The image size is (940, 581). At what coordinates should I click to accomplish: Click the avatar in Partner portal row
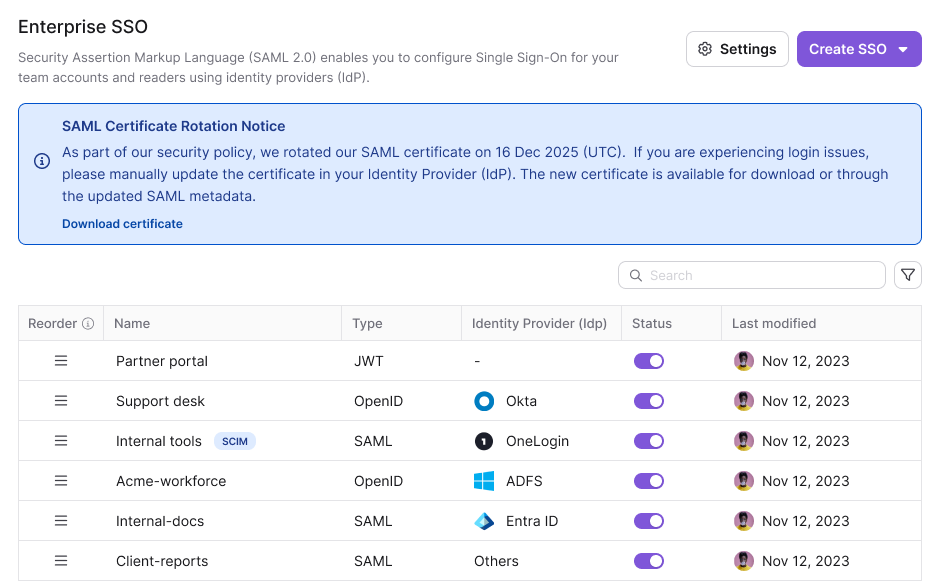click(744, 361)
